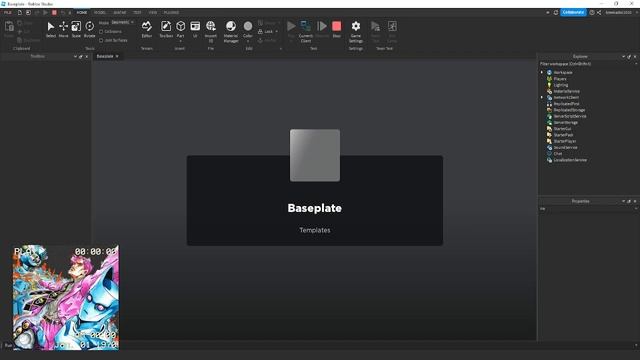
Task: Select Lighting in Explorer
Action: 560,85
